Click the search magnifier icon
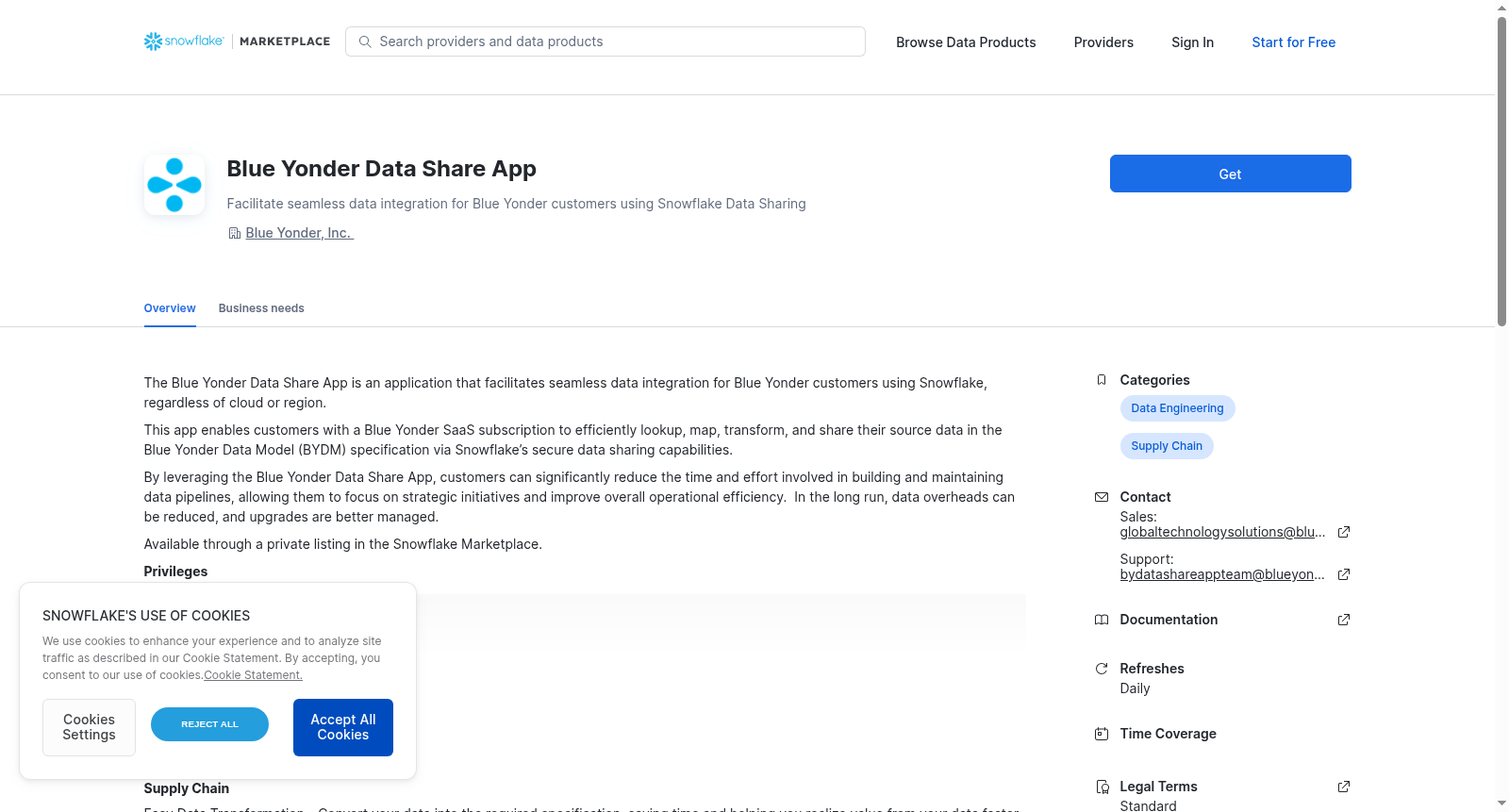Viewport: 1509px width, 812px height. (365, 41)
